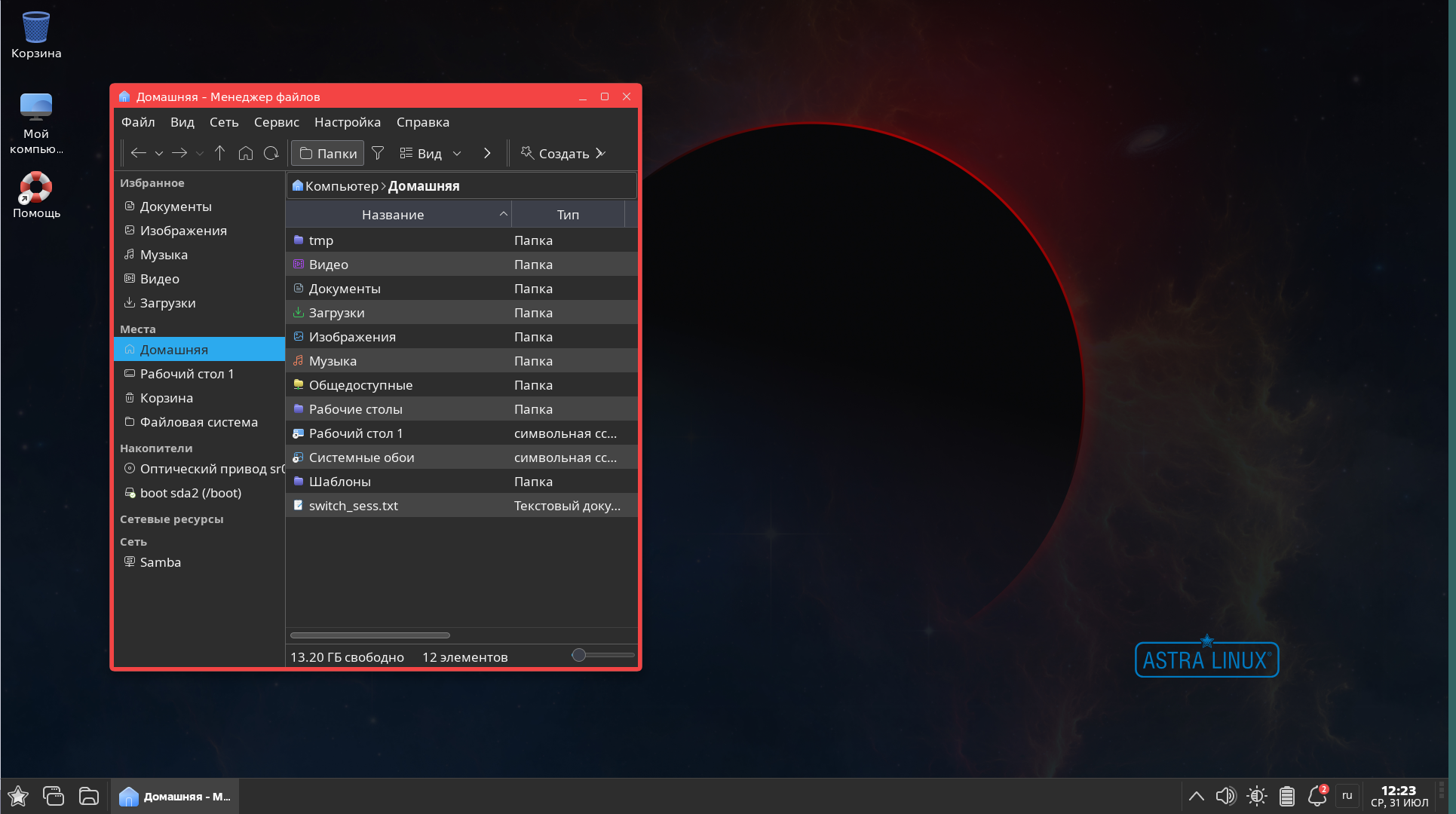Toggle the Папки folders panel button
This screenshot has height=814, width=1456.
pyautogui.click(x=327, y=153)
